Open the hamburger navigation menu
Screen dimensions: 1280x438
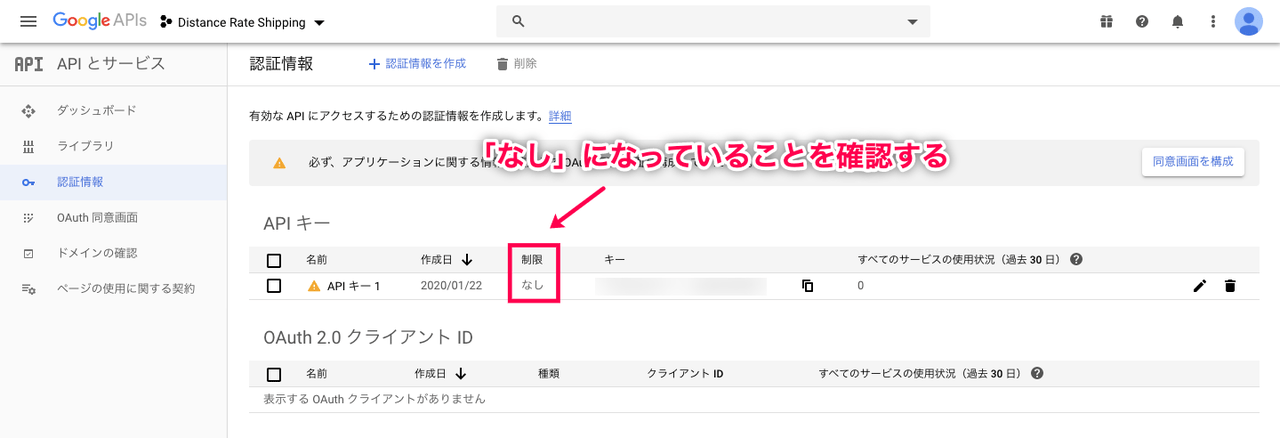[x=28, y=21]
